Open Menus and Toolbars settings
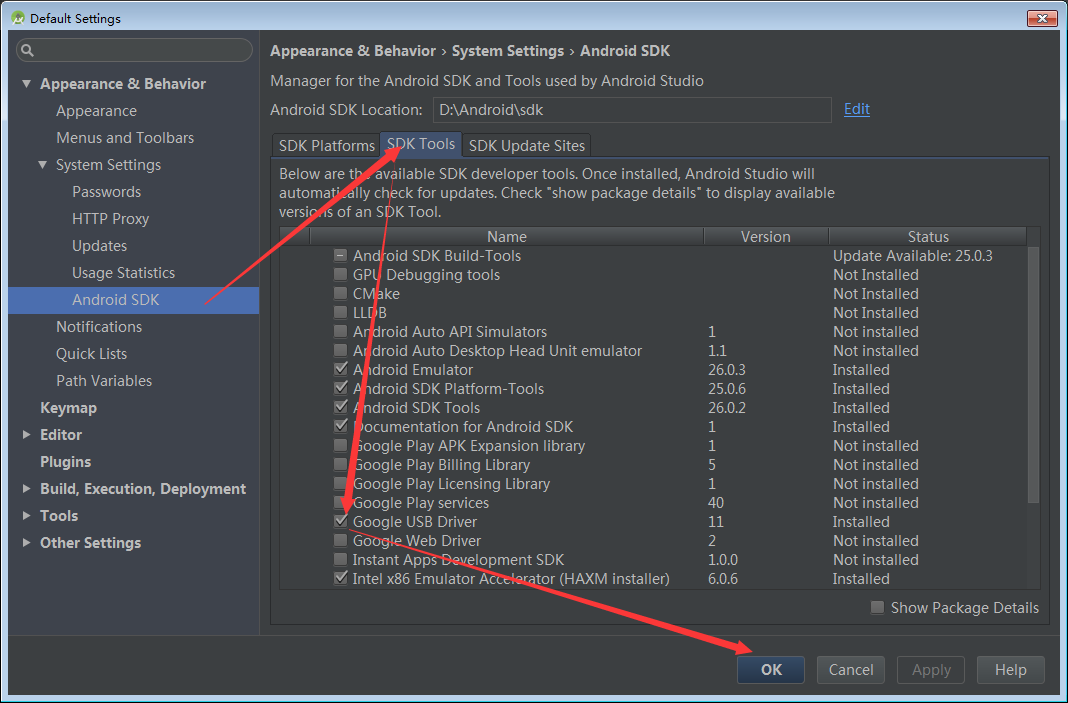Screen dimensions: 1068x703 tap(125, 138)
